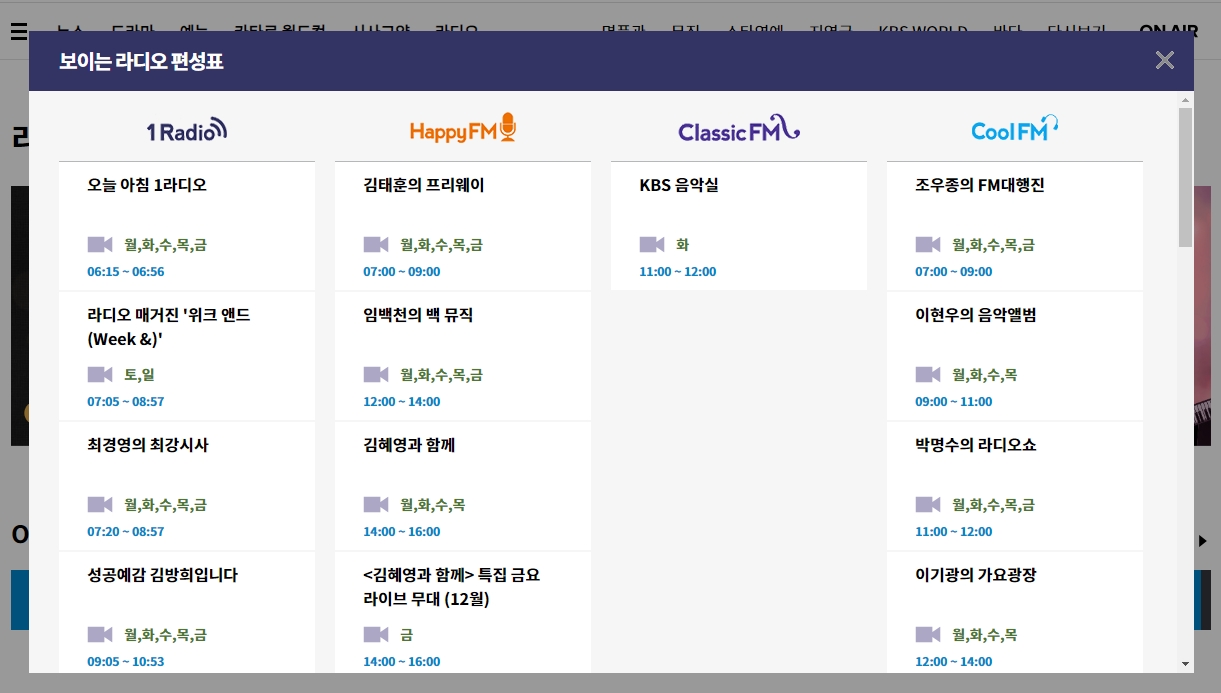Click camera icon for KBS 음악실
This screenshot has width=1221, height=693.
[651, 245]
